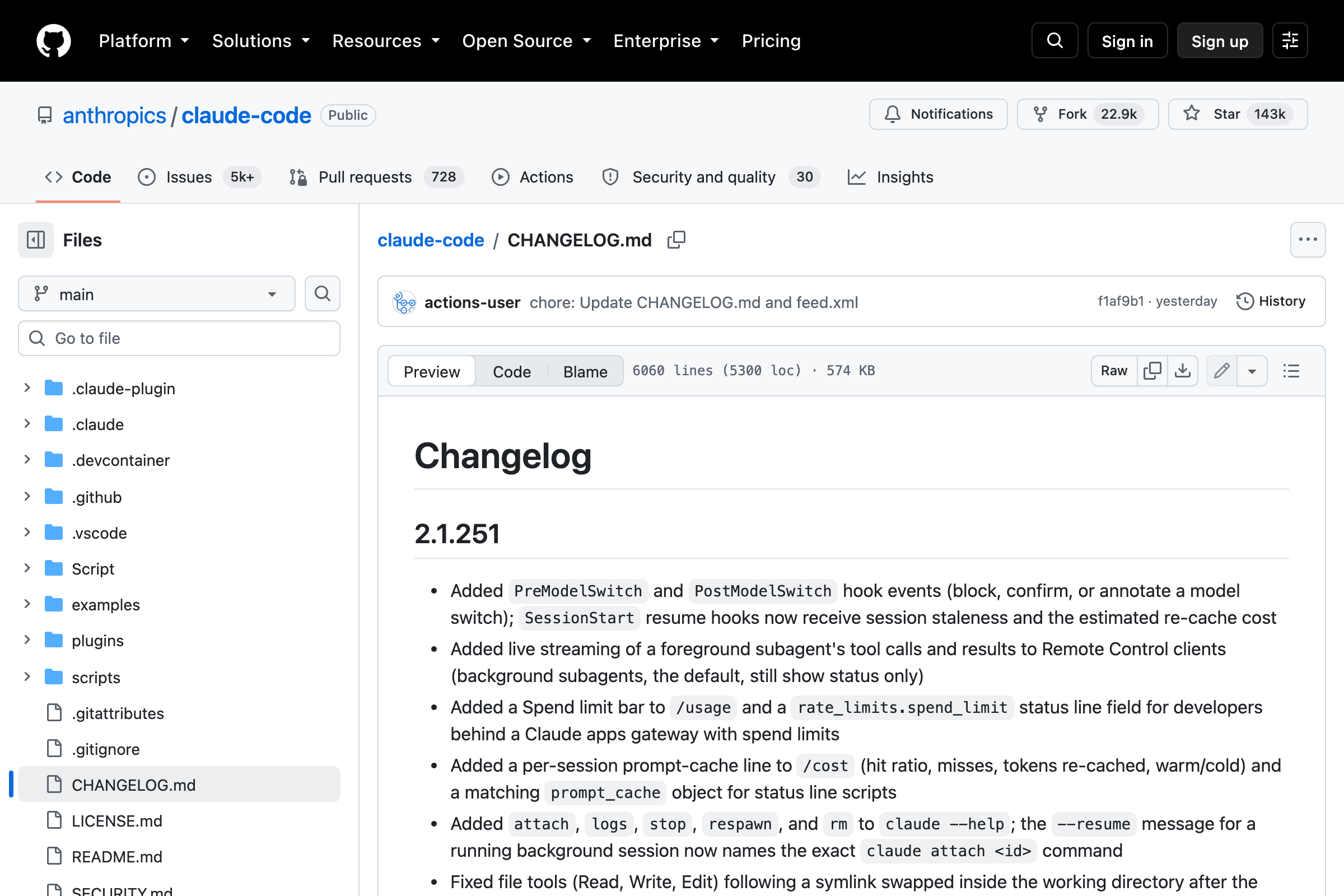1344x896 pixels.
Task: Expand the .claude folder
Action: coord(27,424)
